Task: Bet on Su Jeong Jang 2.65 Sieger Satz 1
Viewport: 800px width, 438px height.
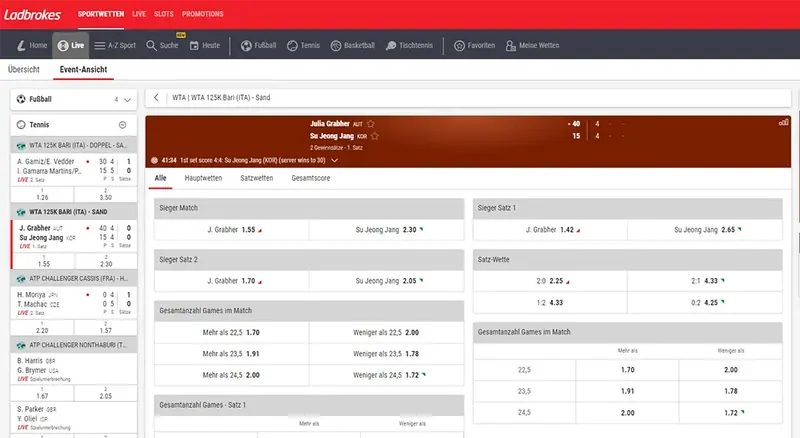Action: click(705, 230)
